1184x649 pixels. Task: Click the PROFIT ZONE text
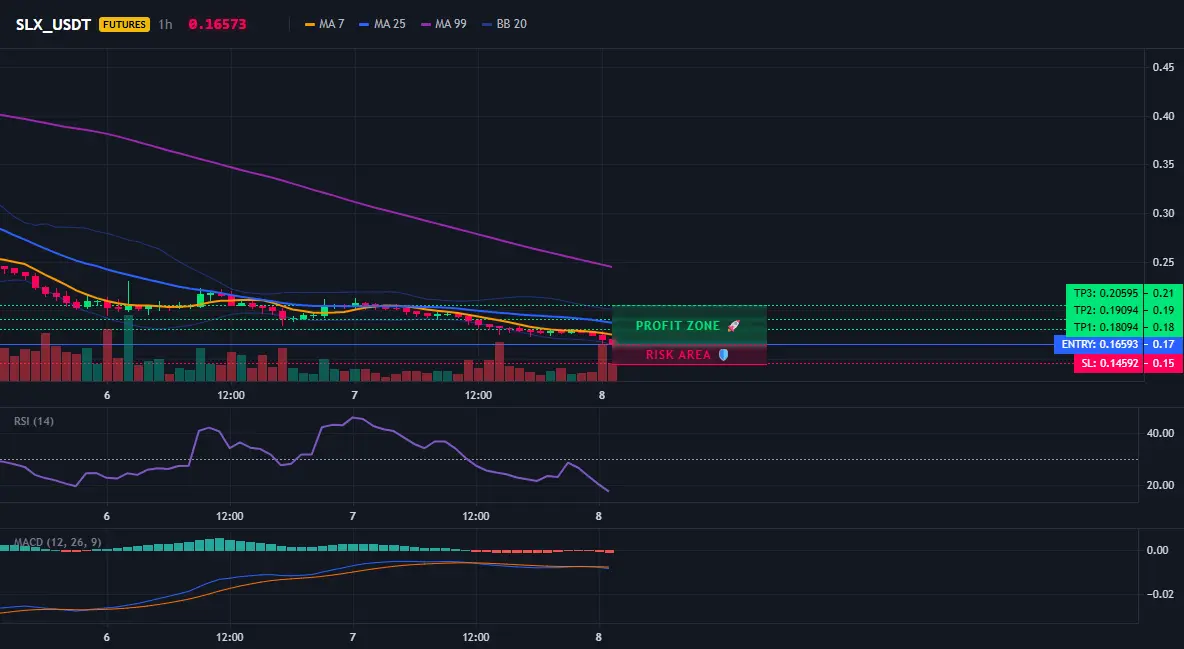(x=678, y=326)
